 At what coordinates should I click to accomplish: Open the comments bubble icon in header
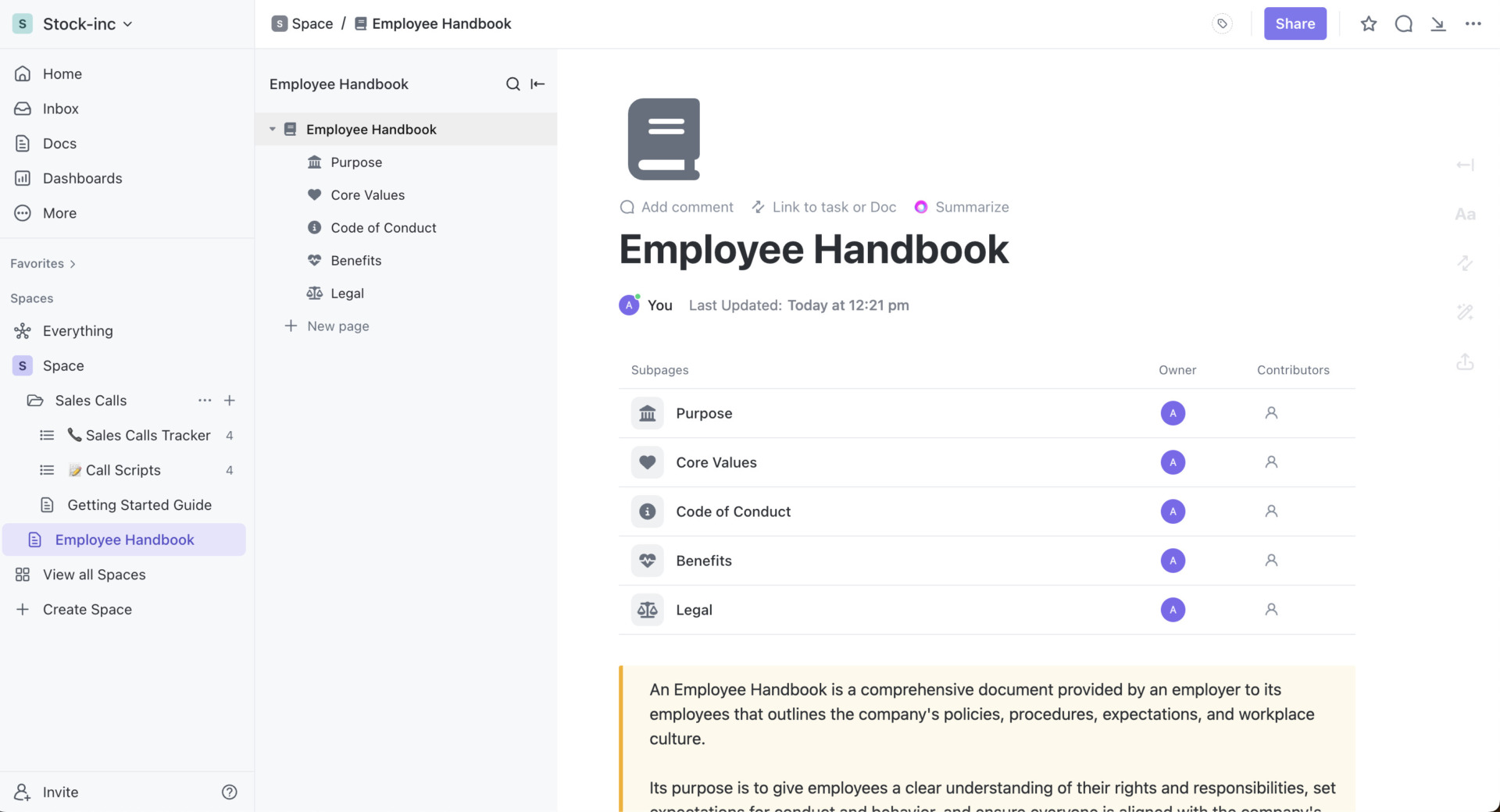click(1403, 24)
